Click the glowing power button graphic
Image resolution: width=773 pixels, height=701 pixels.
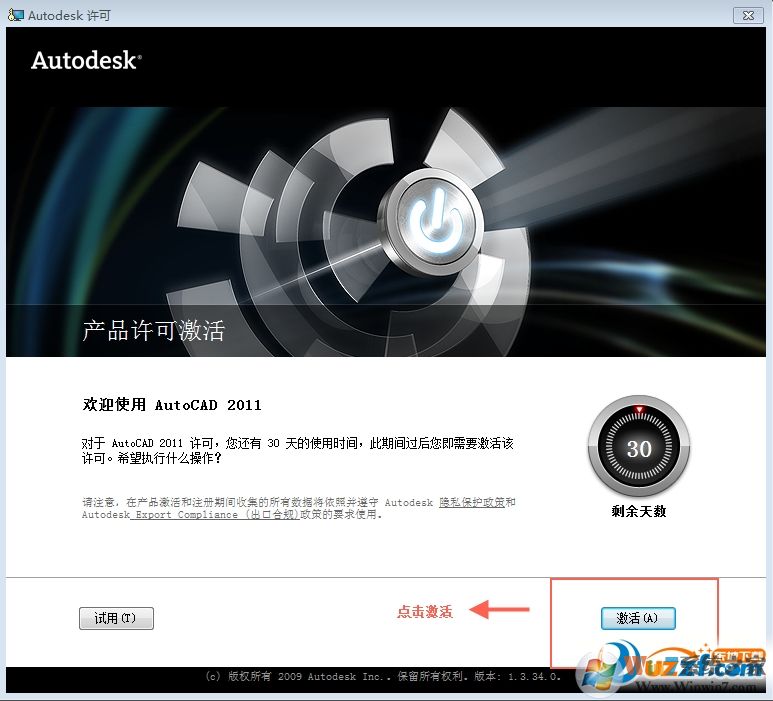433,221
